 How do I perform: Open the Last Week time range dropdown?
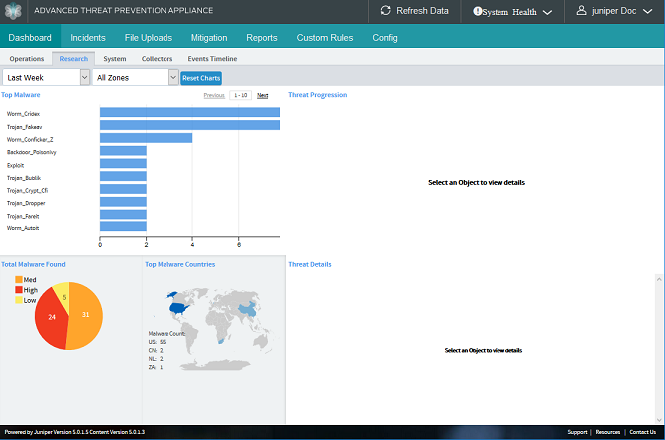tap(45, 77)
